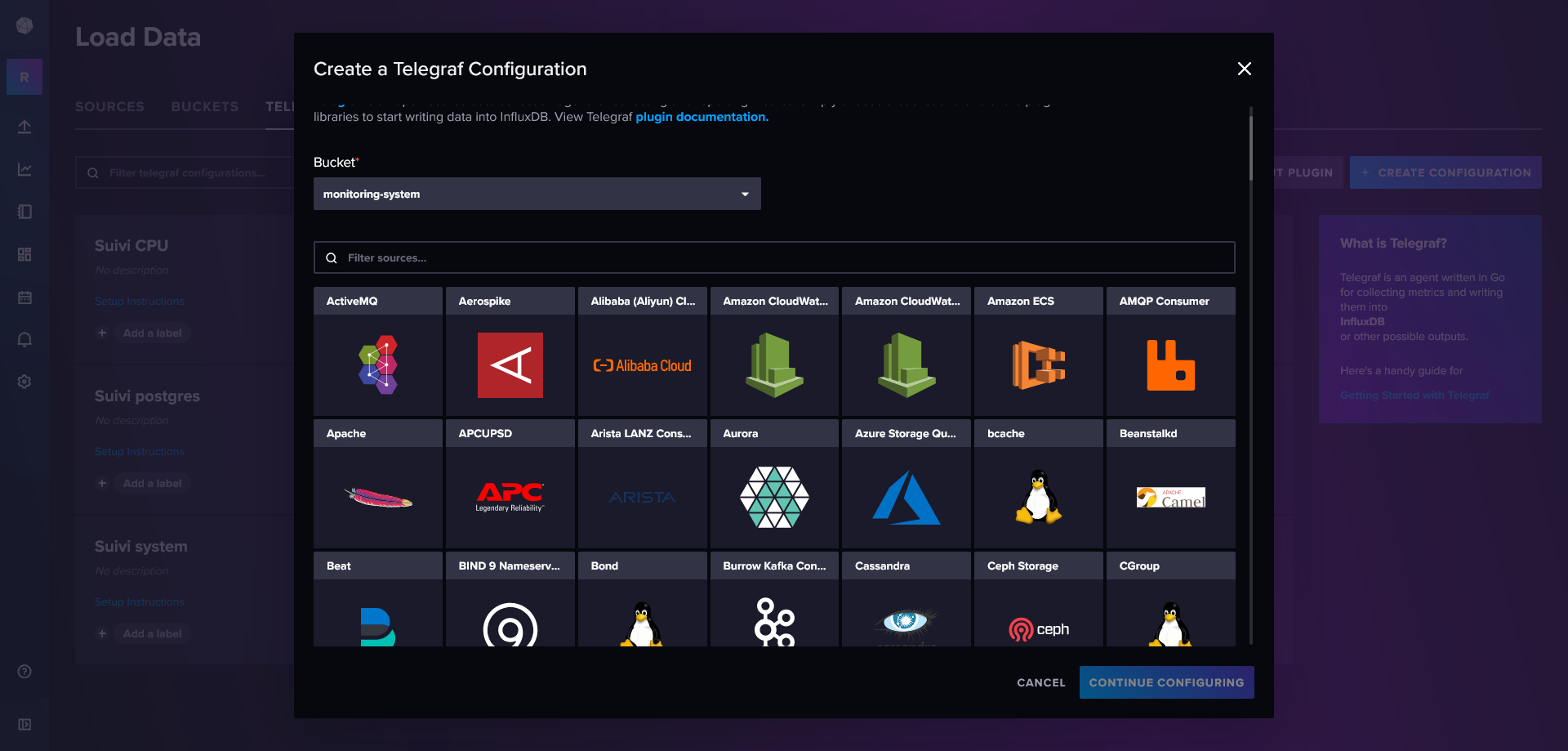The height and width of the screenshot is (751, 1568).
Task: Choose the Ceph Storage plugin
Action: coord(1038,628)
